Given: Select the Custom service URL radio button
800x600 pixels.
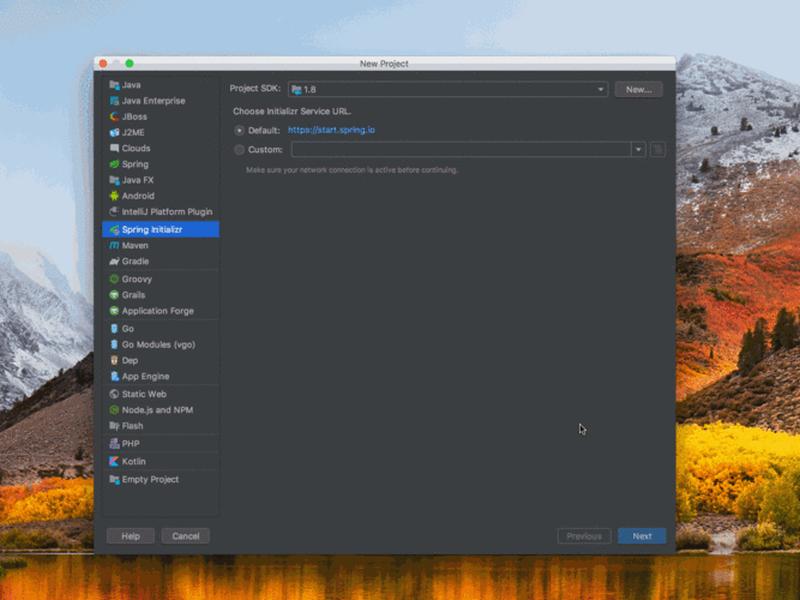Looking at the screenshot, I should 239,149.
